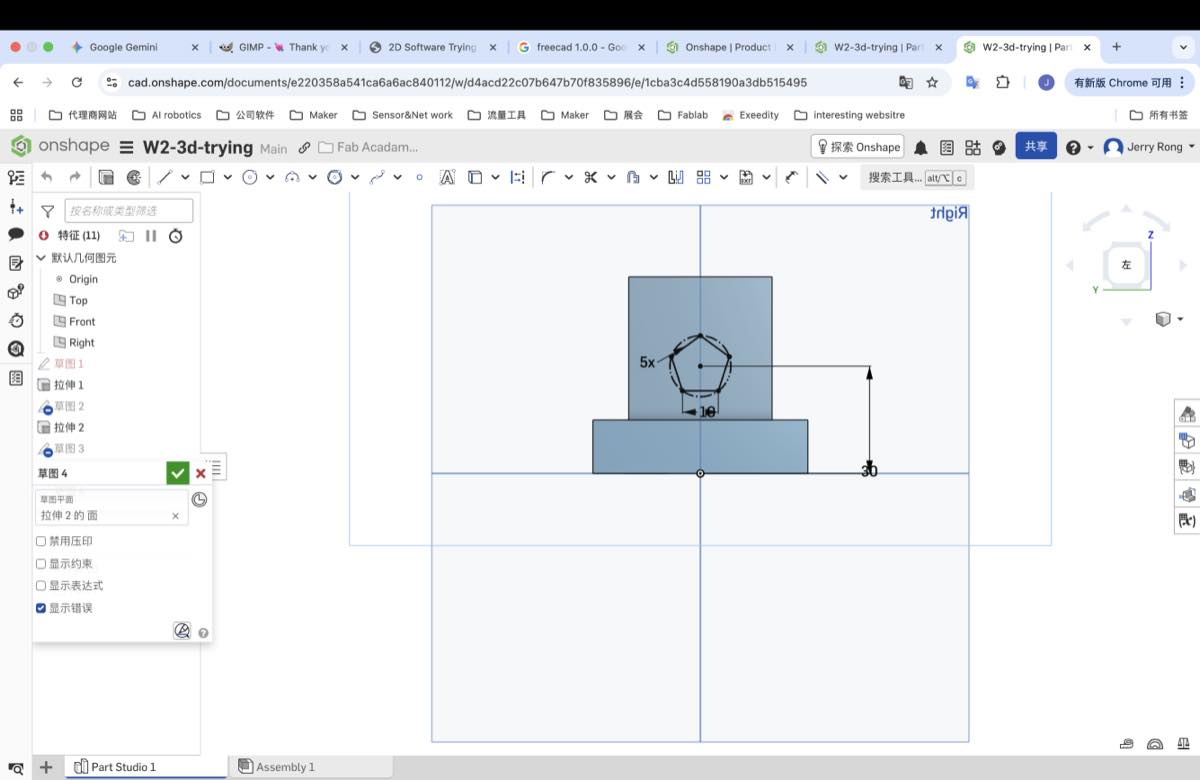Screen dimensions: 1200x780
Task: Switch to 2D Software Trying browser tab
Action: (432, 47)
